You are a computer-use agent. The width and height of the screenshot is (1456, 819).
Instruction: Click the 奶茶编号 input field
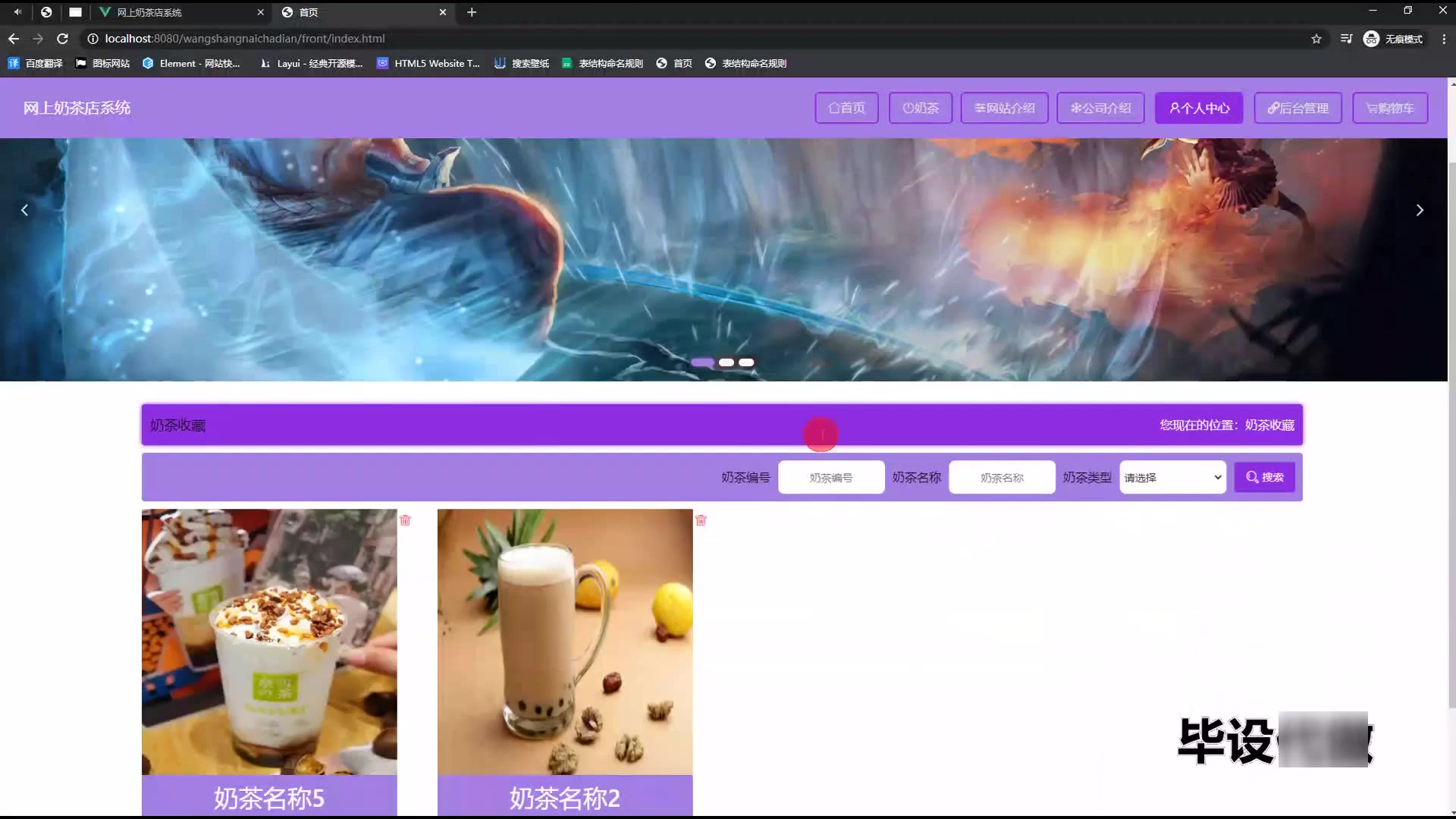(831, 477)
